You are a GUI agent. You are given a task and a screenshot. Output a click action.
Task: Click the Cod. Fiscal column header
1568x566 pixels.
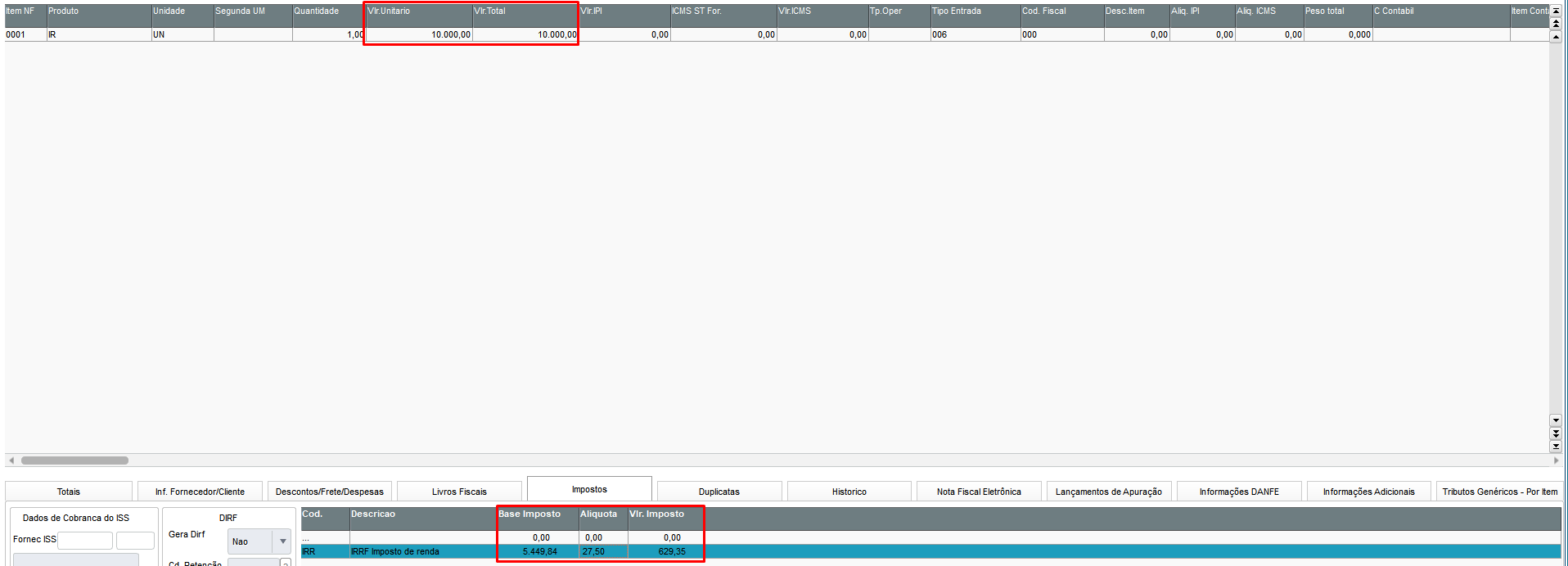tap(1062, 16)
